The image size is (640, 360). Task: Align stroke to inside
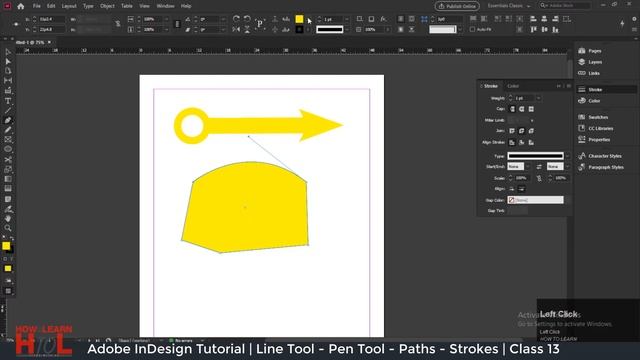[521, 142]
